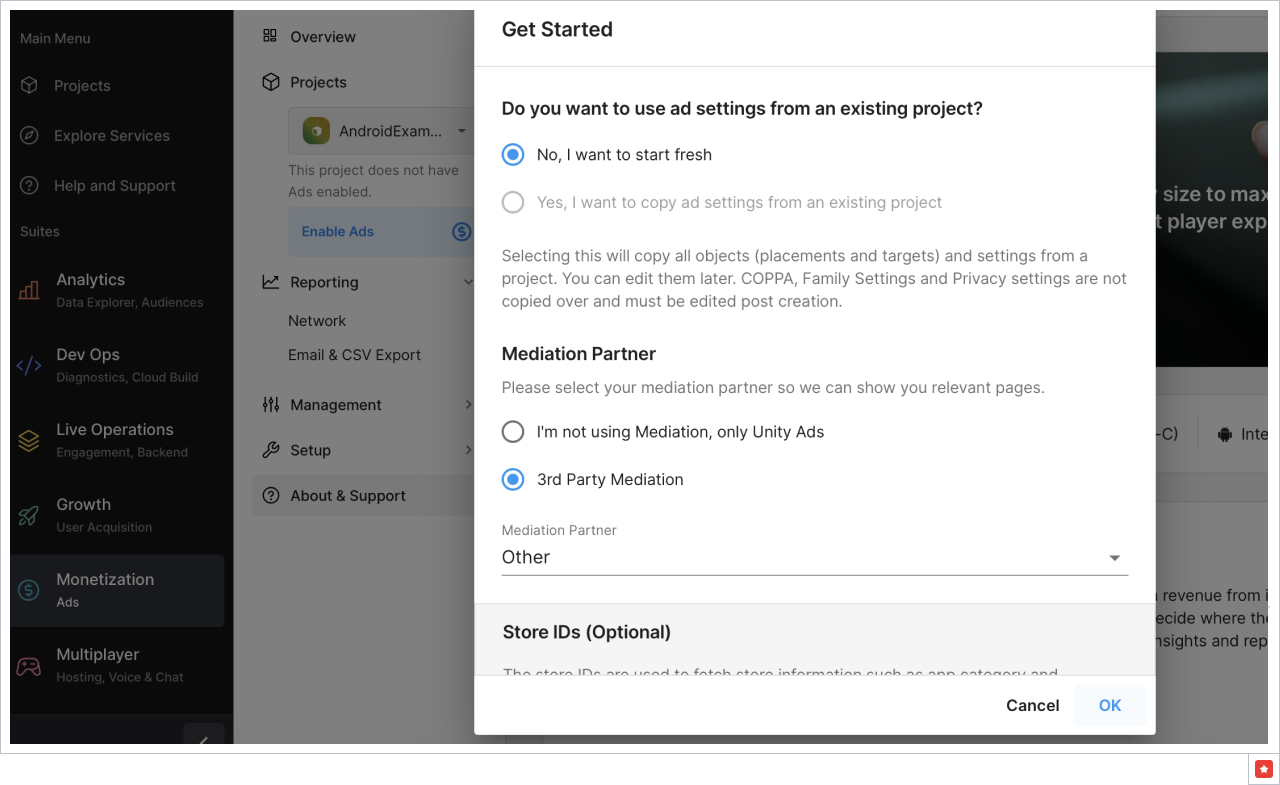Expand the Management section
The width and height of the screenshot is (1280, 785).
tap(366, 405)
